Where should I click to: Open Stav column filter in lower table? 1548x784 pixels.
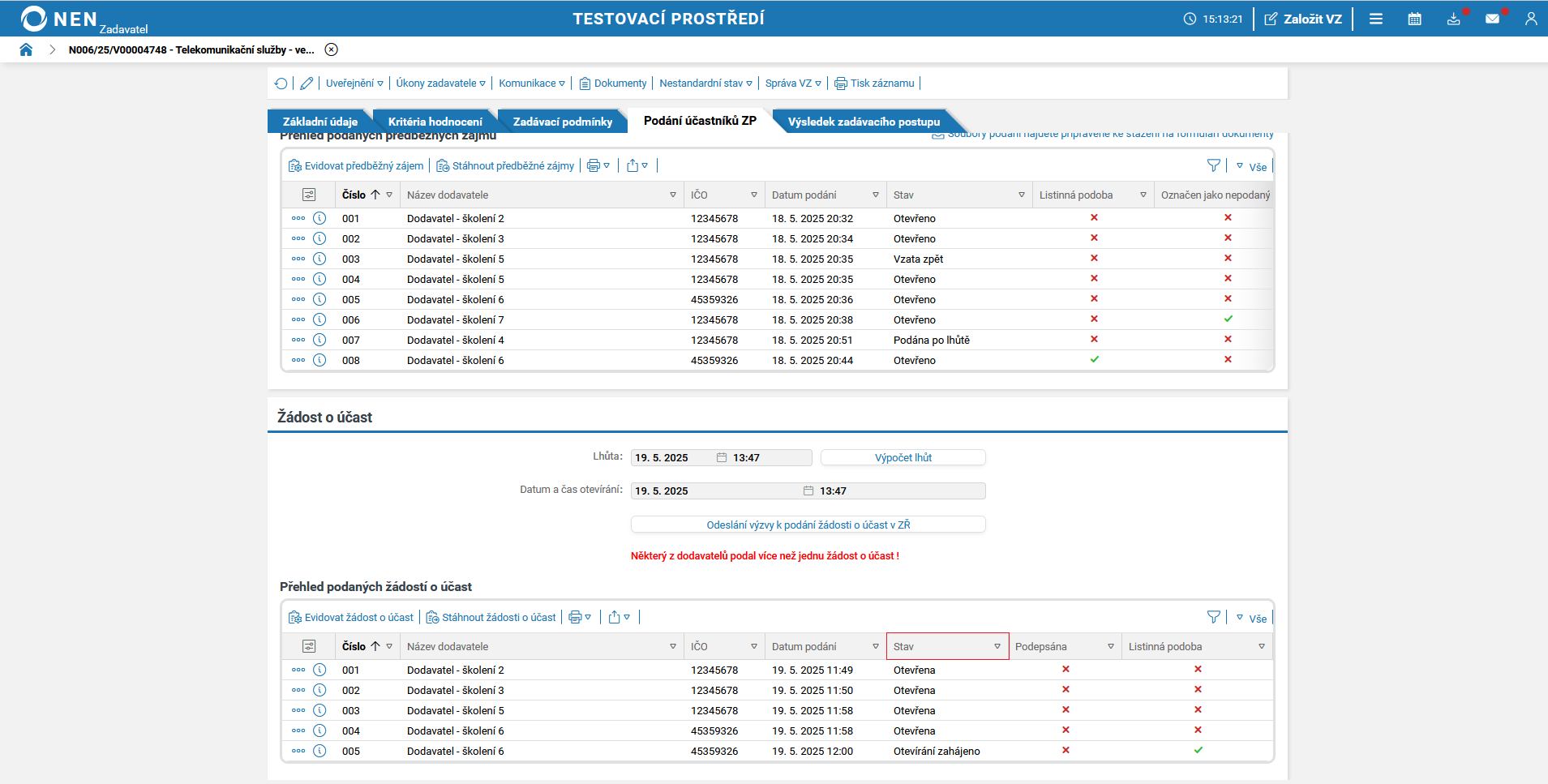[x=997, y=647]
